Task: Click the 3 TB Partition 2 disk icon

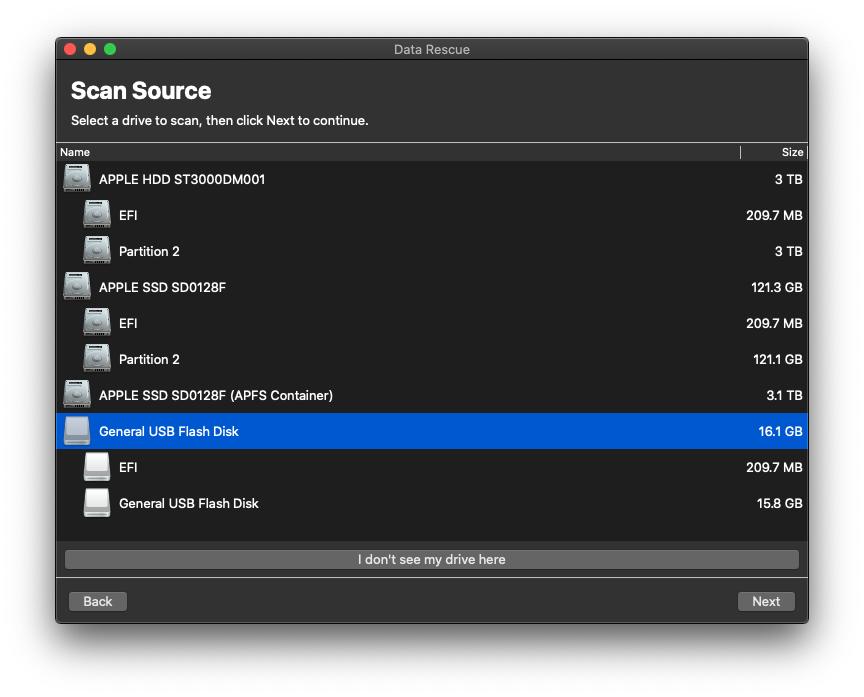Action: point(97,251)
